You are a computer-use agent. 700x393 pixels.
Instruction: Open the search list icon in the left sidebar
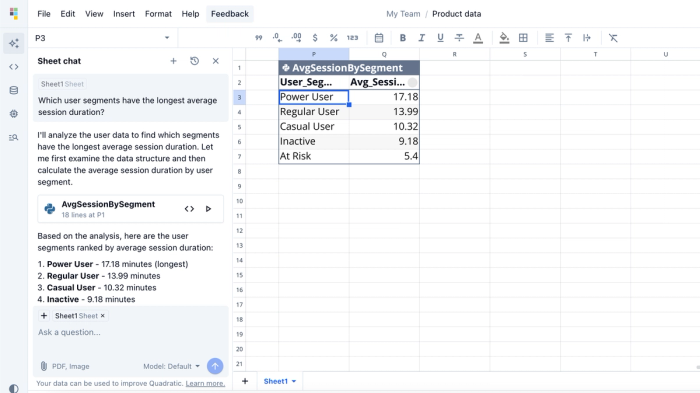click(x=14, y=138)
